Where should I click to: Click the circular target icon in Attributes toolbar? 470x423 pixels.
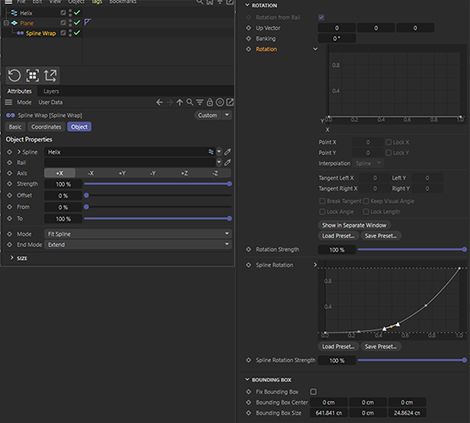[220, 102]
